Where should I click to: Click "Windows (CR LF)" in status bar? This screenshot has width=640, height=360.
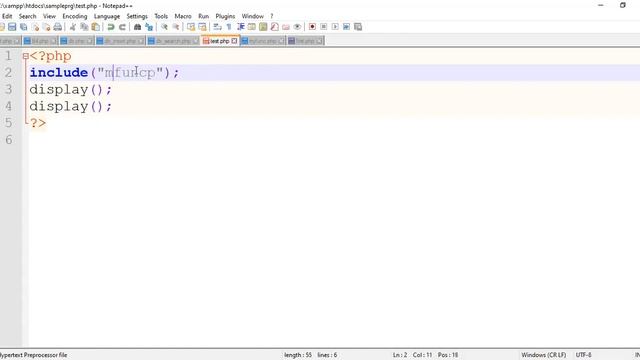point(544,355)
